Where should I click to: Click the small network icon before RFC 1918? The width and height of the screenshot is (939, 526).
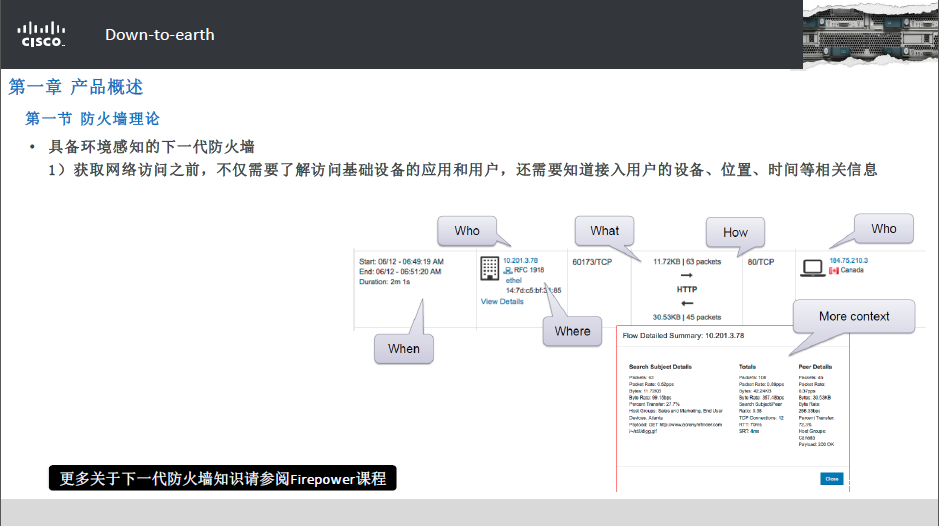click(x=508, y=271)
